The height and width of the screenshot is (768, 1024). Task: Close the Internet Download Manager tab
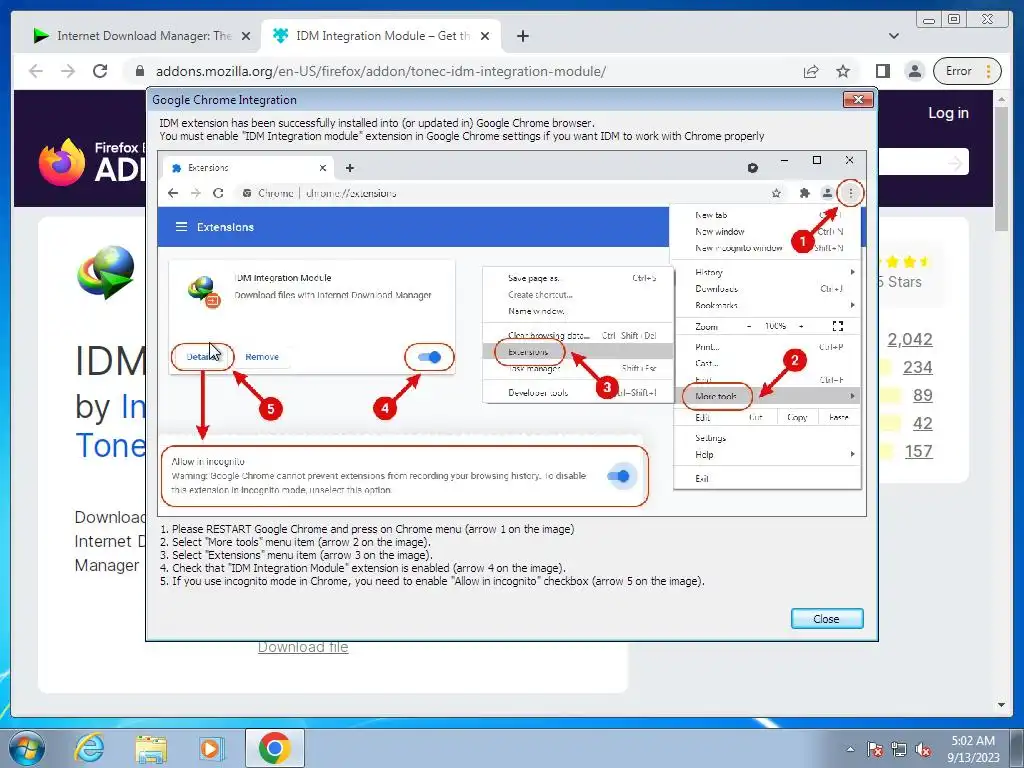pyautogui.click(x=246, y=36)
